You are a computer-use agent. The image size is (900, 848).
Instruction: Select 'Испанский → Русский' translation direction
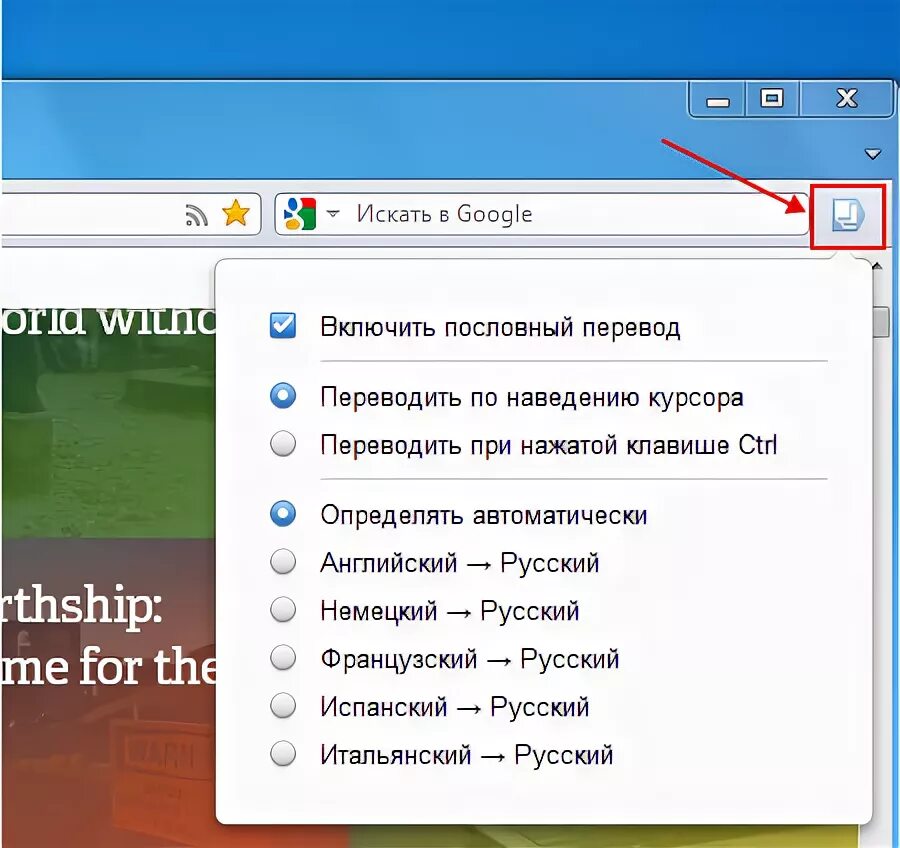click(x=283, y=706)
